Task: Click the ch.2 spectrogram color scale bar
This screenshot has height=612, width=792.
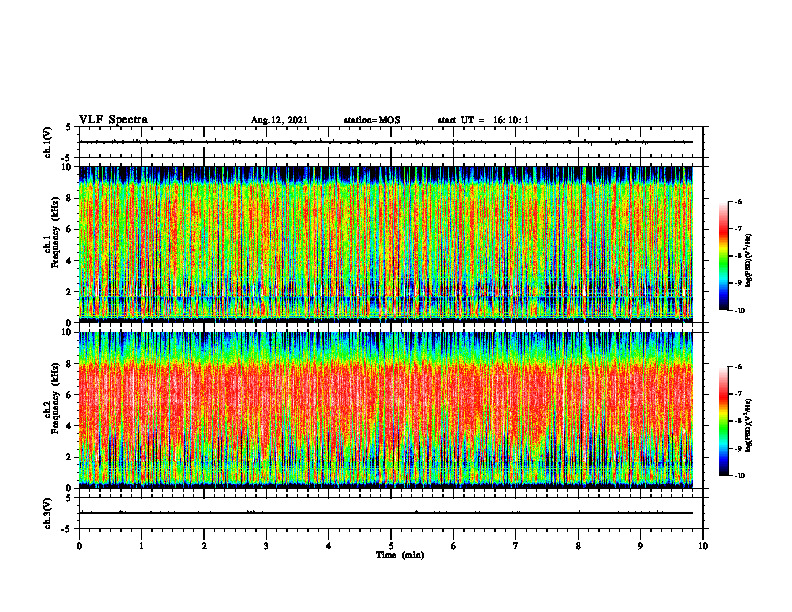Action: pos(723,421)
